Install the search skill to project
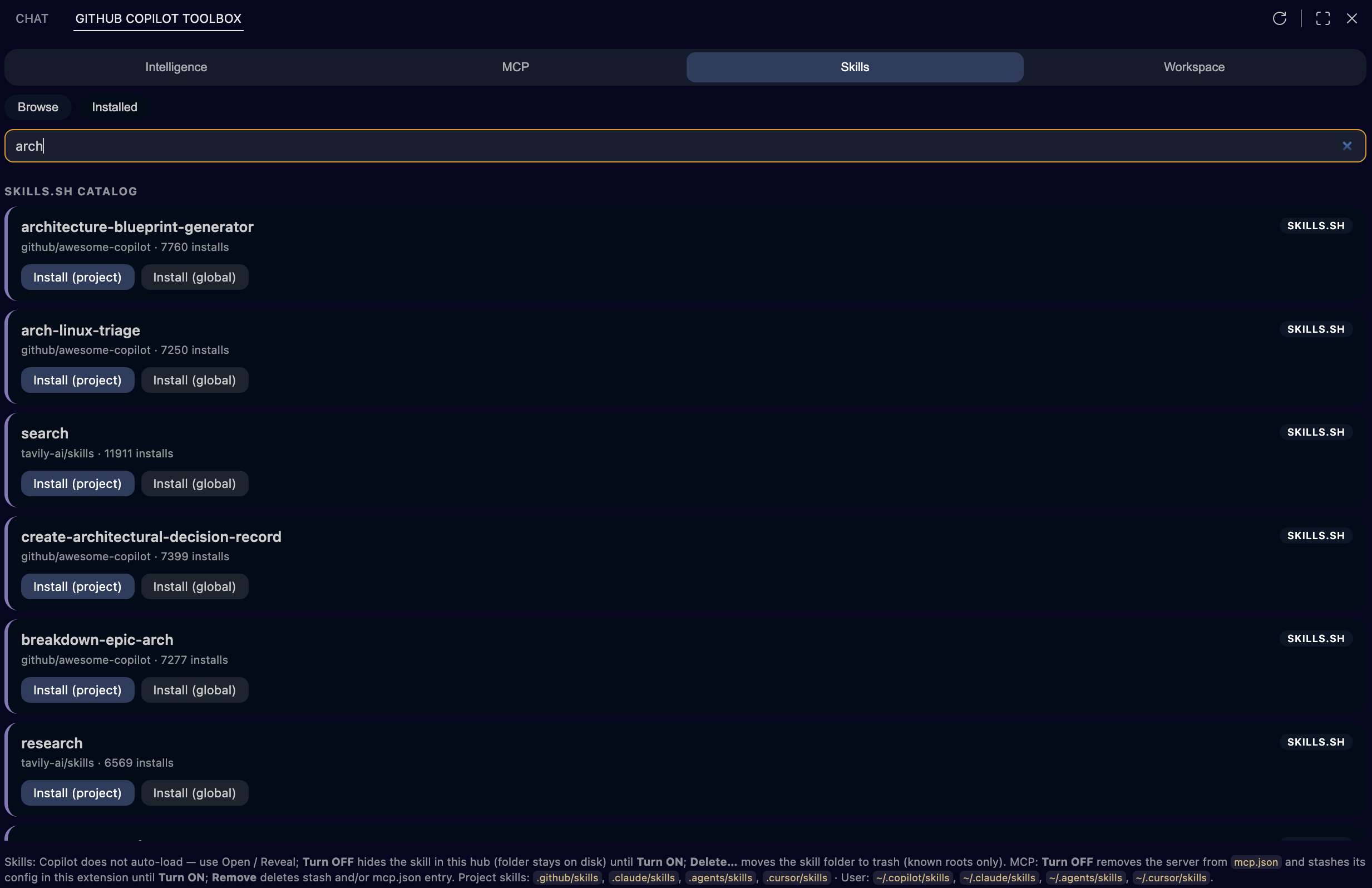Screen dimensions: 1372x888 pyautogui.click(x=77, y=484)
